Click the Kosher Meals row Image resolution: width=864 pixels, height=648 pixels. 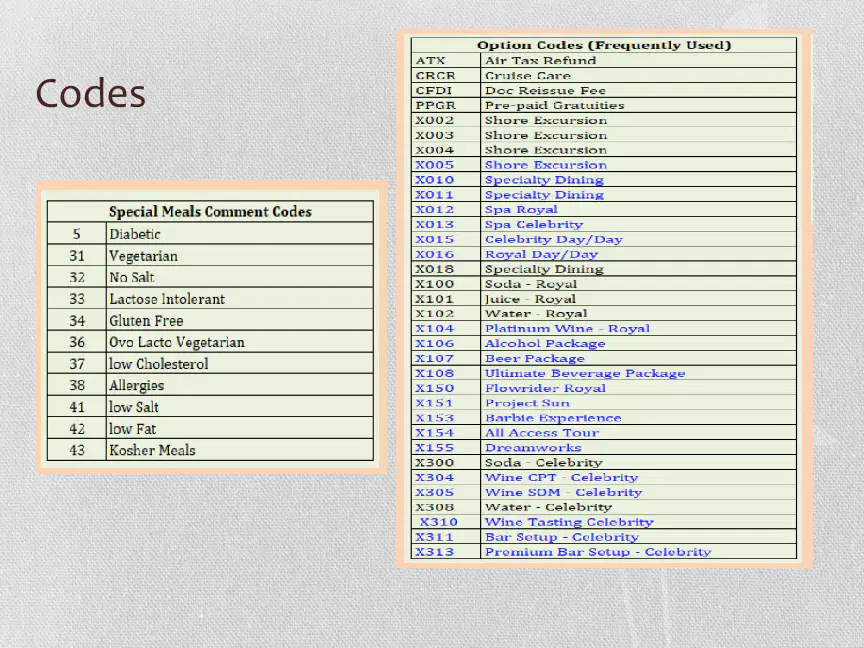(x=210, y=450)
